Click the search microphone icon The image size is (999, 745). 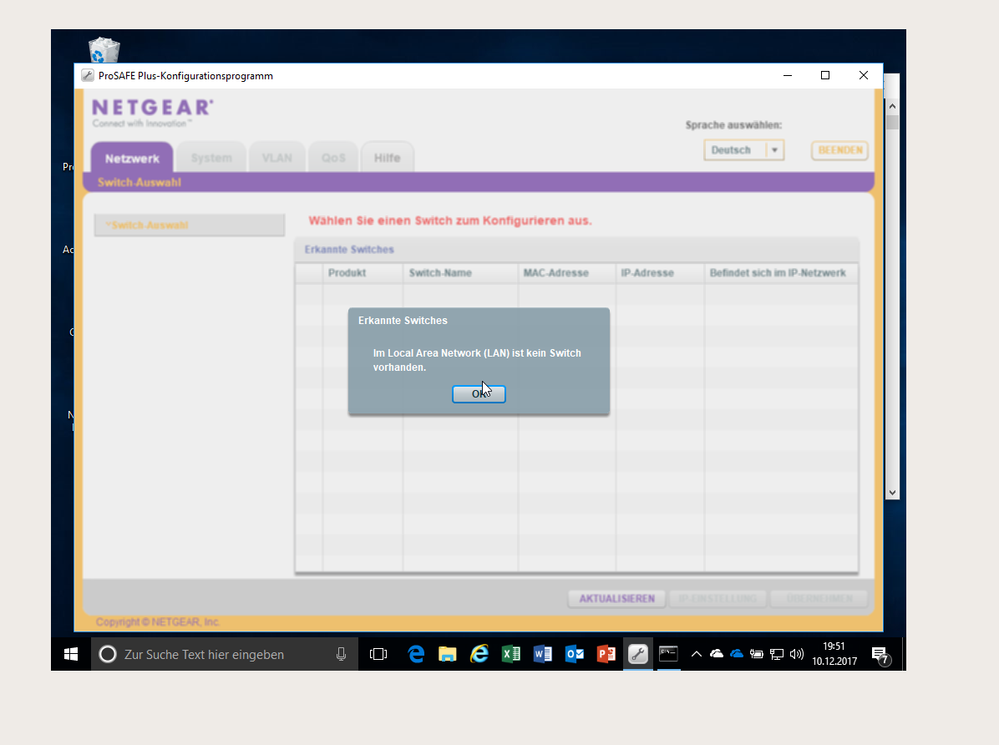click(341, 654)
